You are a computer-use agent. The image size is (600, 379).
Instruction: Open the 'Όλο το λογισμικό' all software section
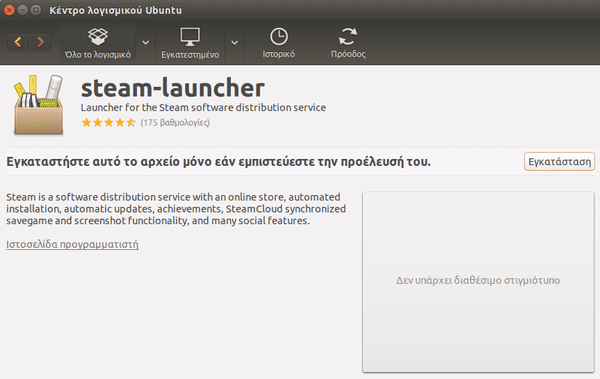click(x=98, y=43)
